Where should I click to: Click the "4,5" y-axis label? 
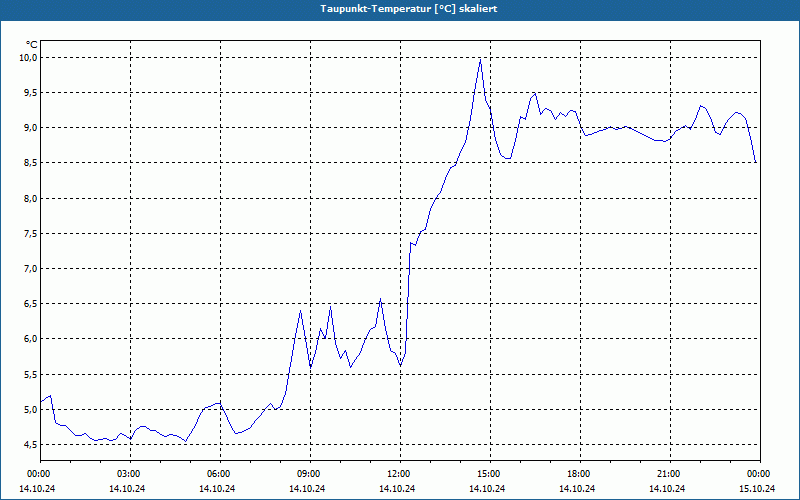pyautogui.click(x=31, y=445)
